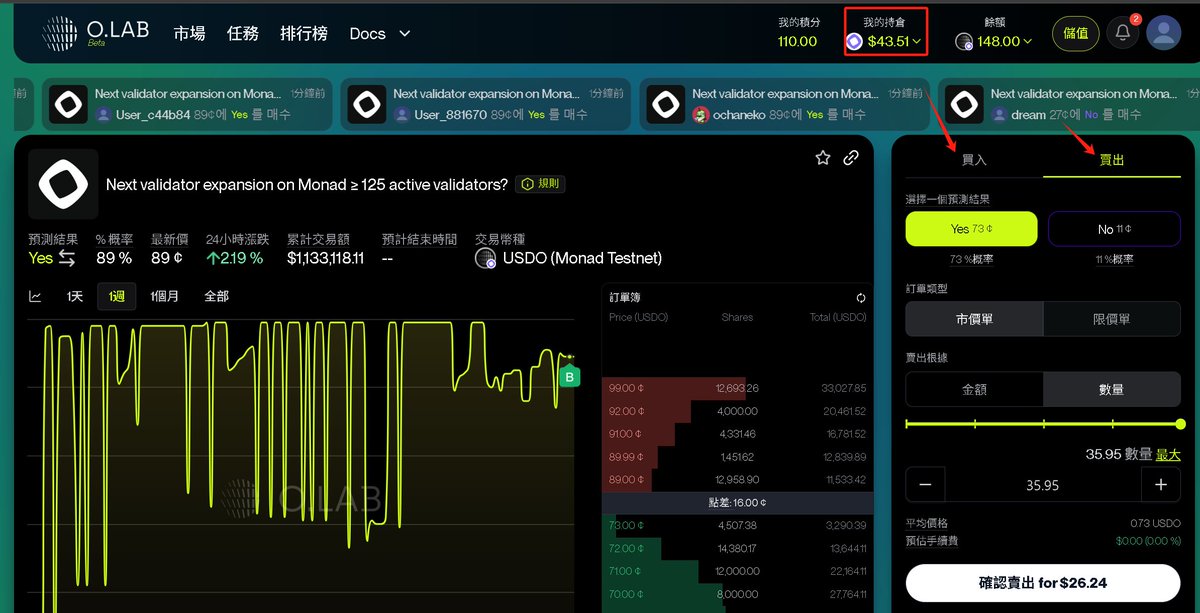Copy the market link via chain icon

tap(851, 158)
